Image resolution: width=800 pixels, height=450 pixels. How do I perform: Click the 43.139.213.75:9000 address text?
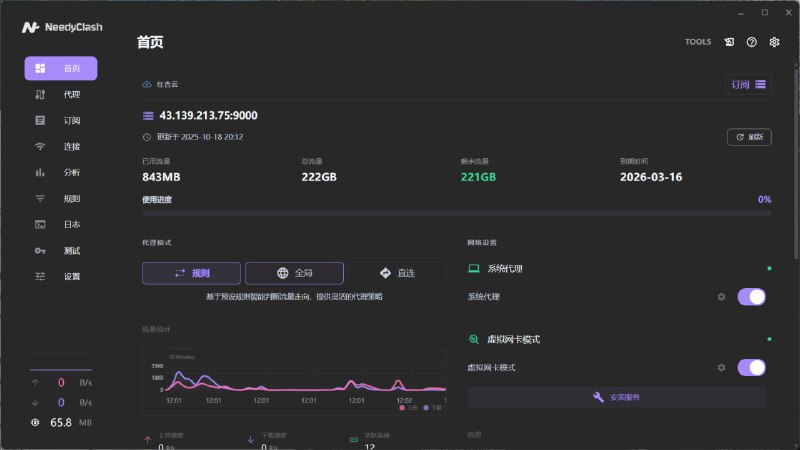point(208,116)
